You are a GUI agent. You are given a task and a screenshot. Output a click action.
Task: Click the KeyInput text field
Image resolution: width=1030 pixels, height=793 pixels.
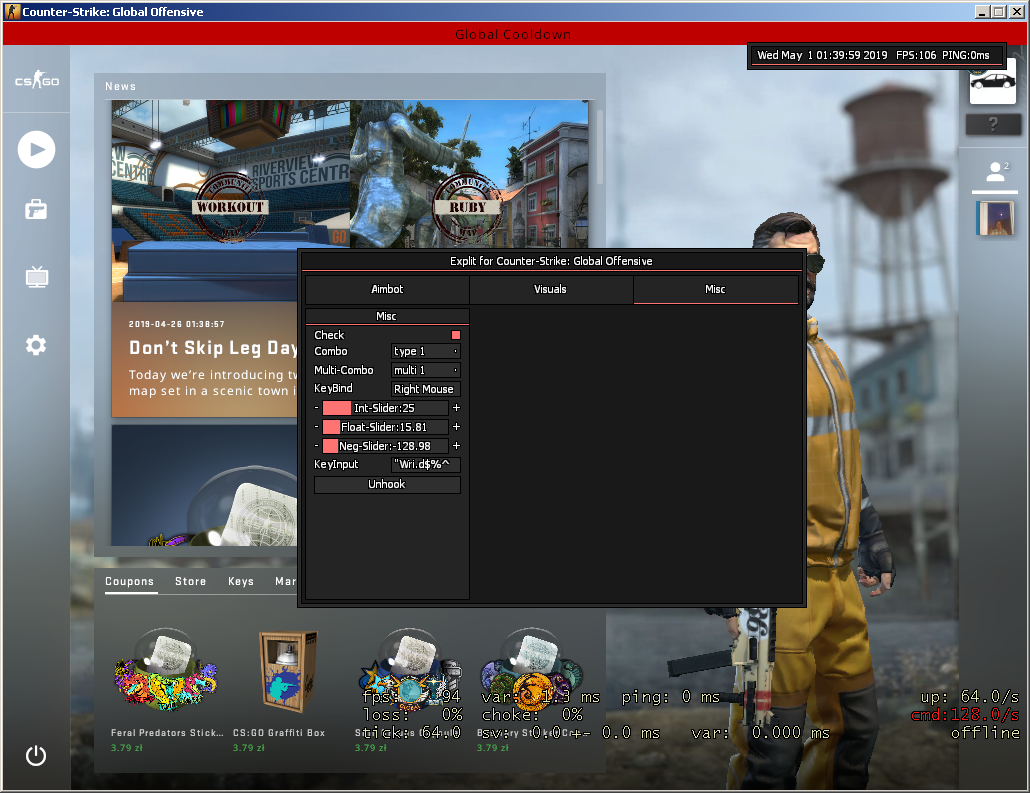coord(426,464)
